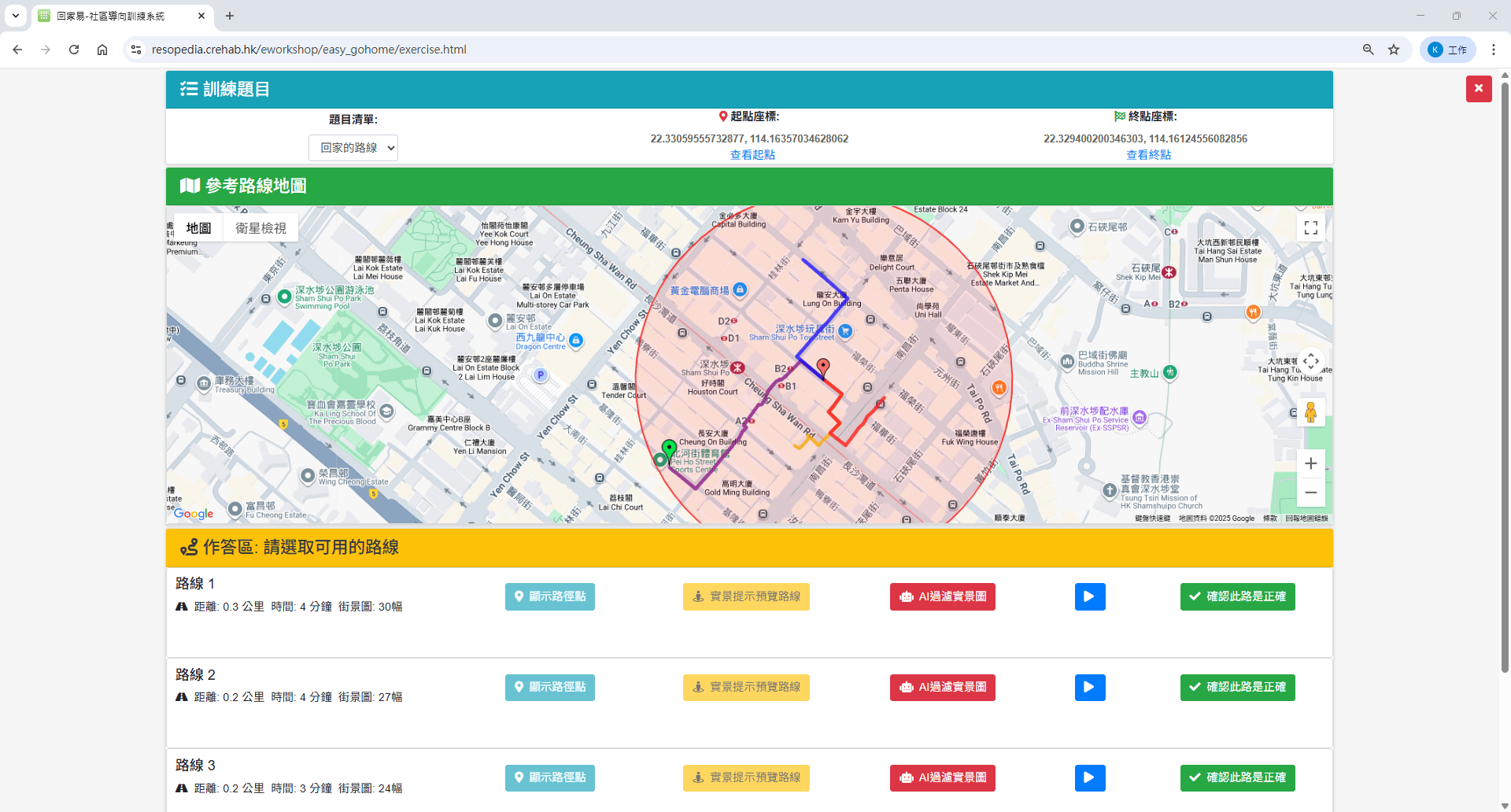Toggle fullscreen view on the map
The height and width of the screenshot is (812, 1511).
click(1310, 228)
